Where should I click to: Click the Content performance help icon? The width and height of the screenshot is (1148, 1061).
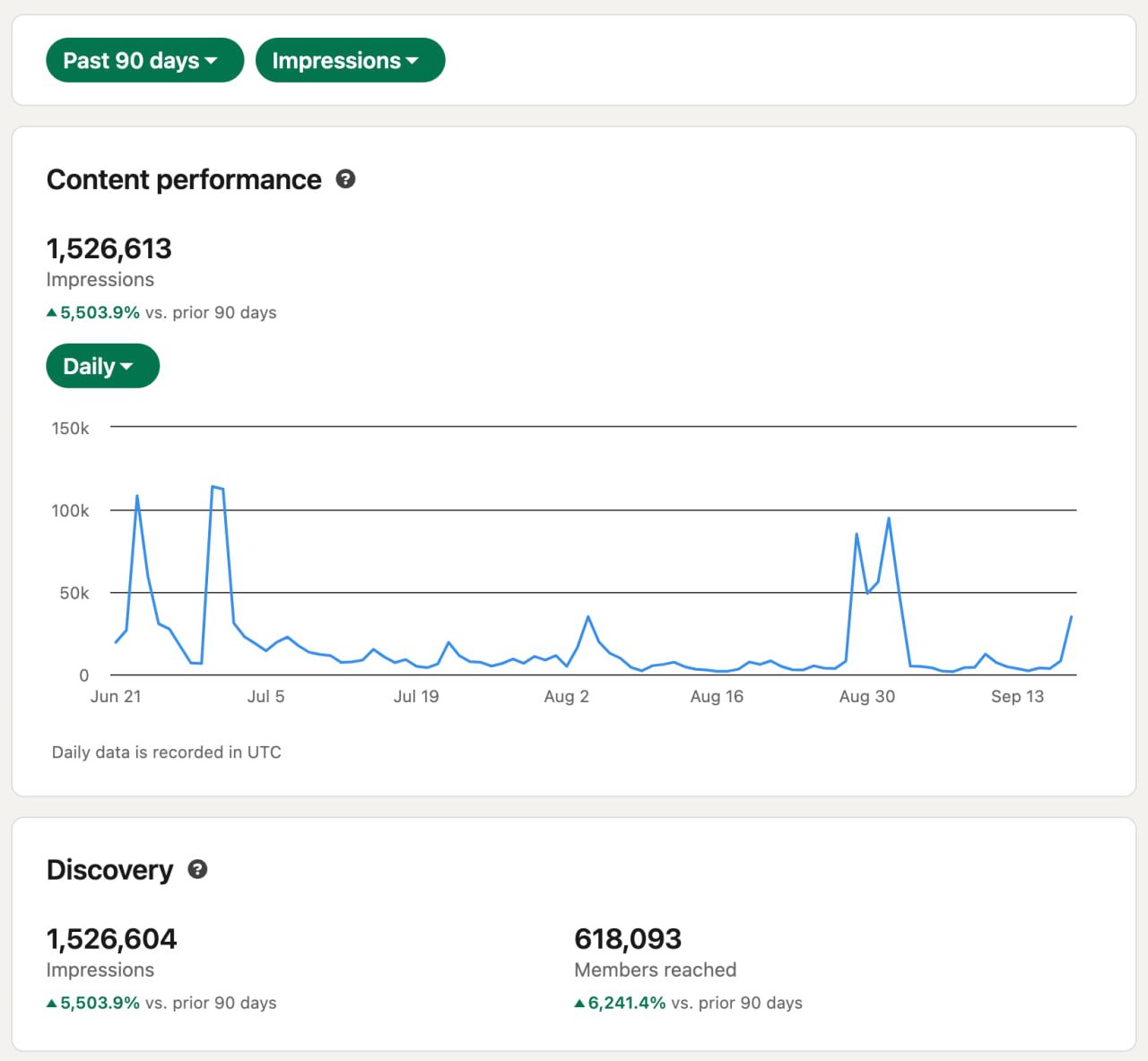click(345, 179)
